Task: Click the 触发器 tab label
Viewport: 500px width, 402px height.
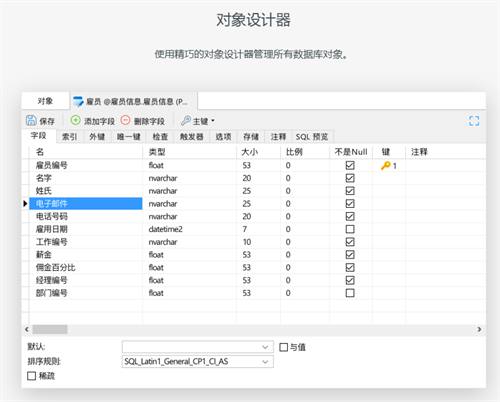Action: 191,137
